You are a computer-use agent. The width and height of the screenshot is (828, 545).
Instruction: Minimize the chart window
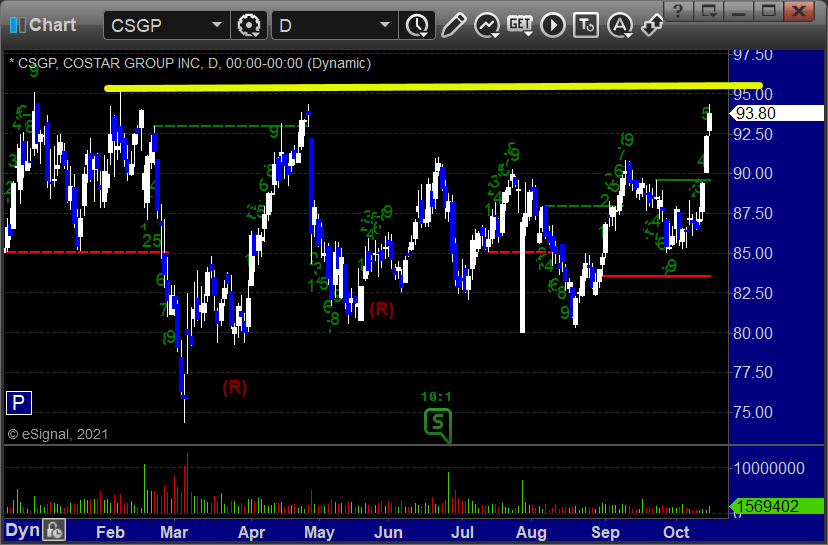739,11
